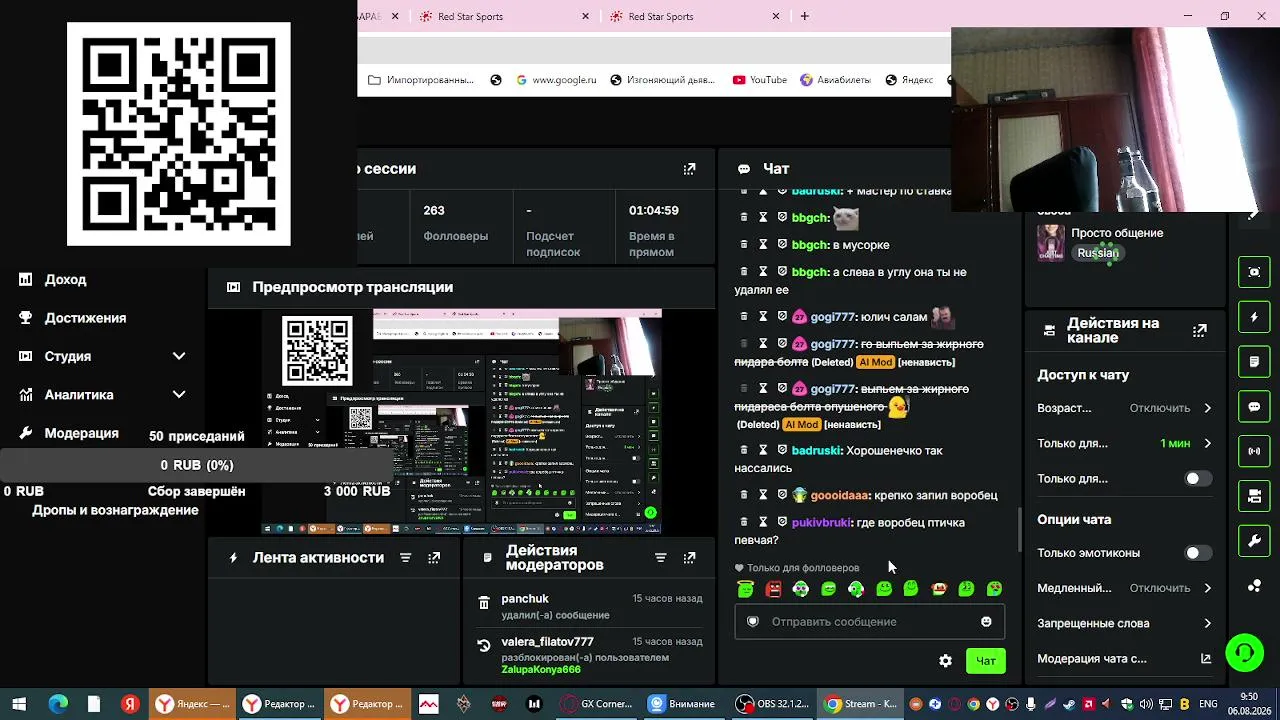
Task: Click the moderator shield on pukivbruki's message
Action: pos(782,522)
